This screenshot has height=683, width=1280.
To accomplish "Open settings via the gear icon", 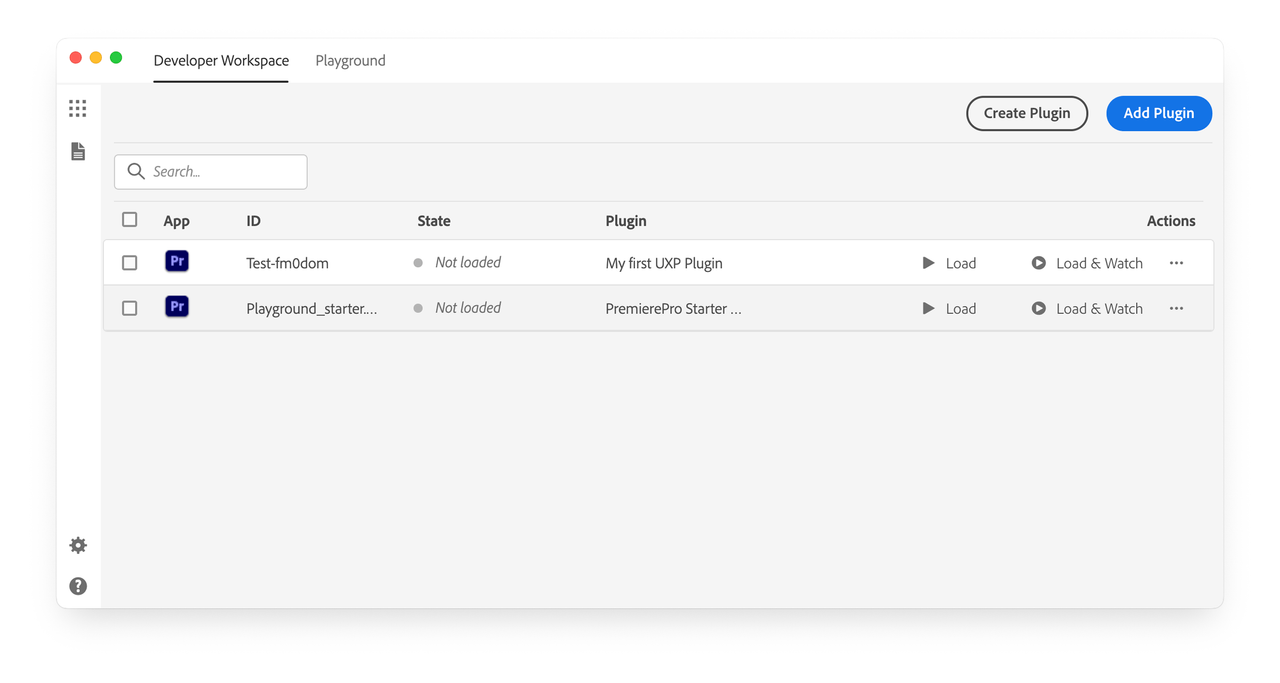I will click(77, 545).
